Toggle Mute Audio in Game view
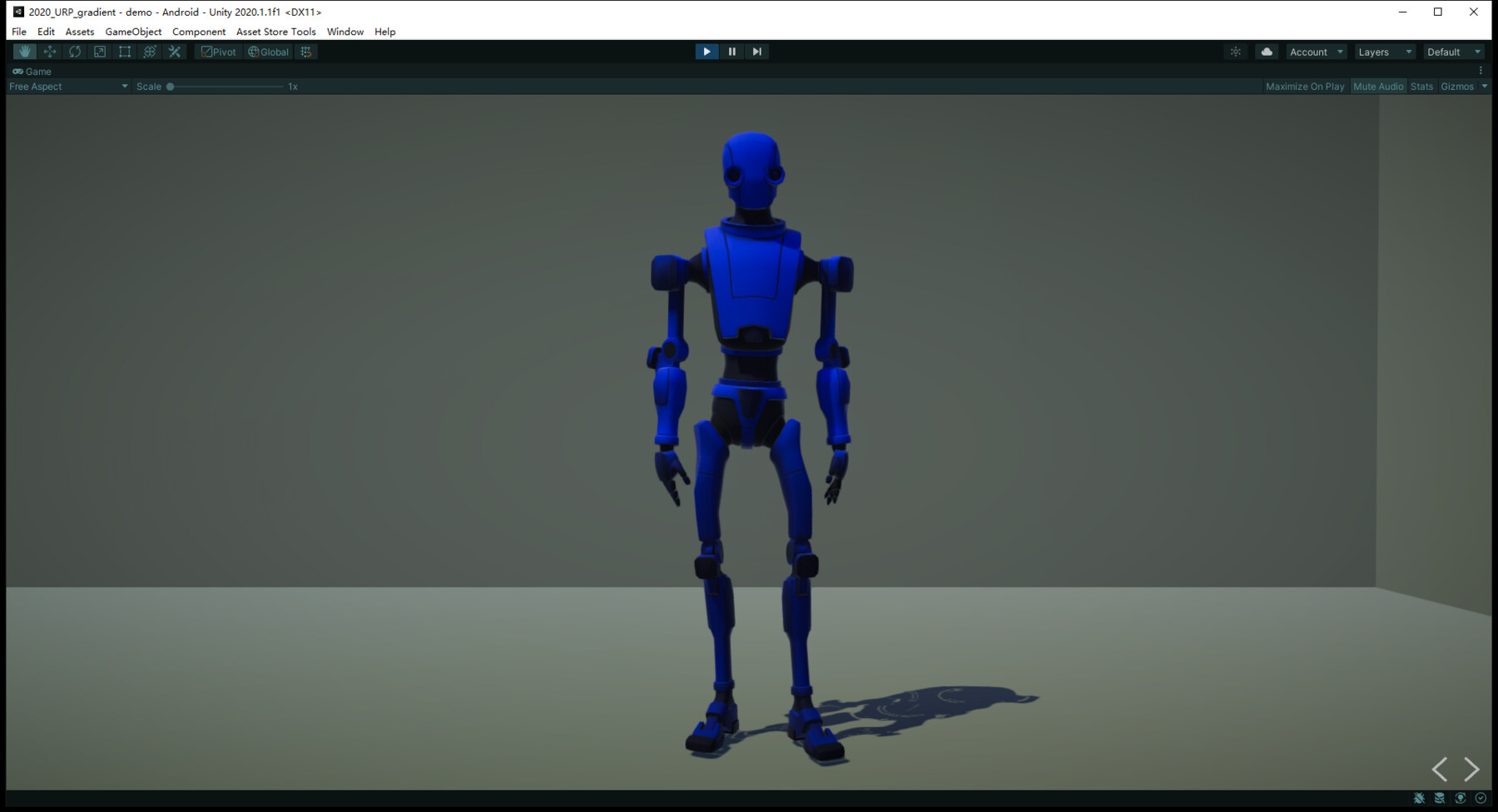 [1377, 87]
